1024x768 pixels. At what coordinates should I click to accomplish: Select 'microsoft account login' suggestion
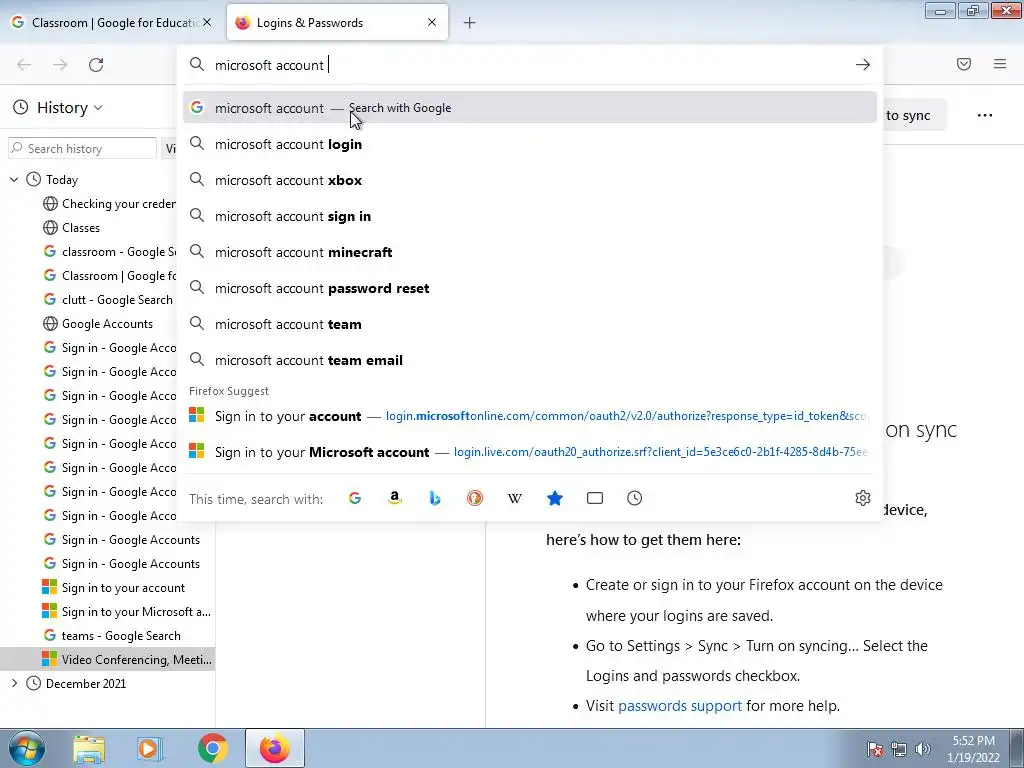pos(530,144)
